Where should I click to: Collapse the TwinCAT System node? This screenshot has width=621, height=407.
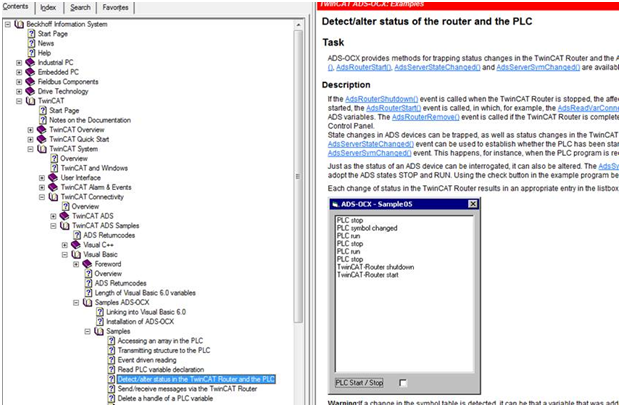30,149
